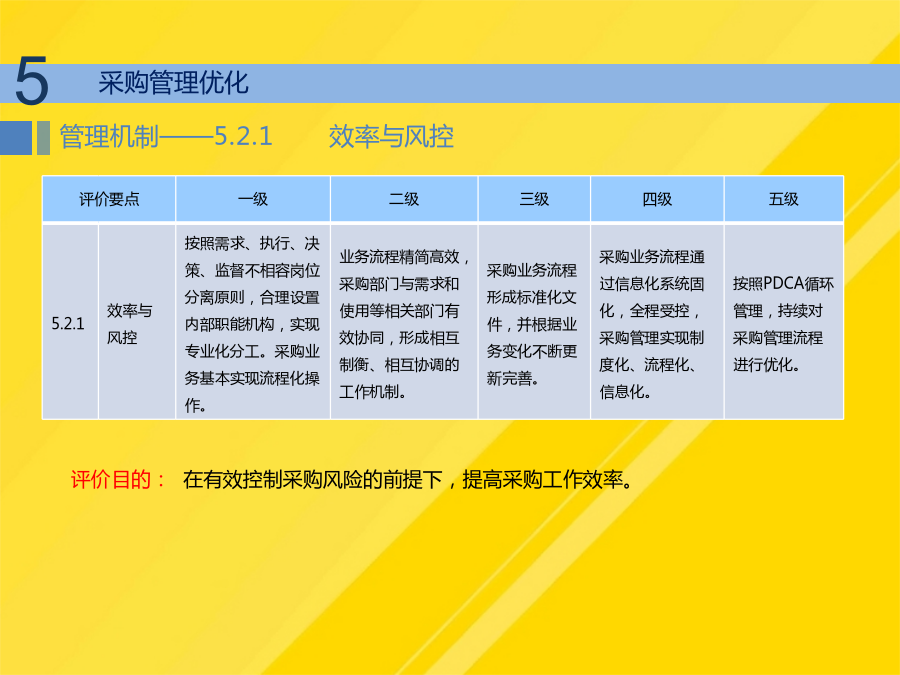Click the blue heading 效率与风控

[391, 137]
